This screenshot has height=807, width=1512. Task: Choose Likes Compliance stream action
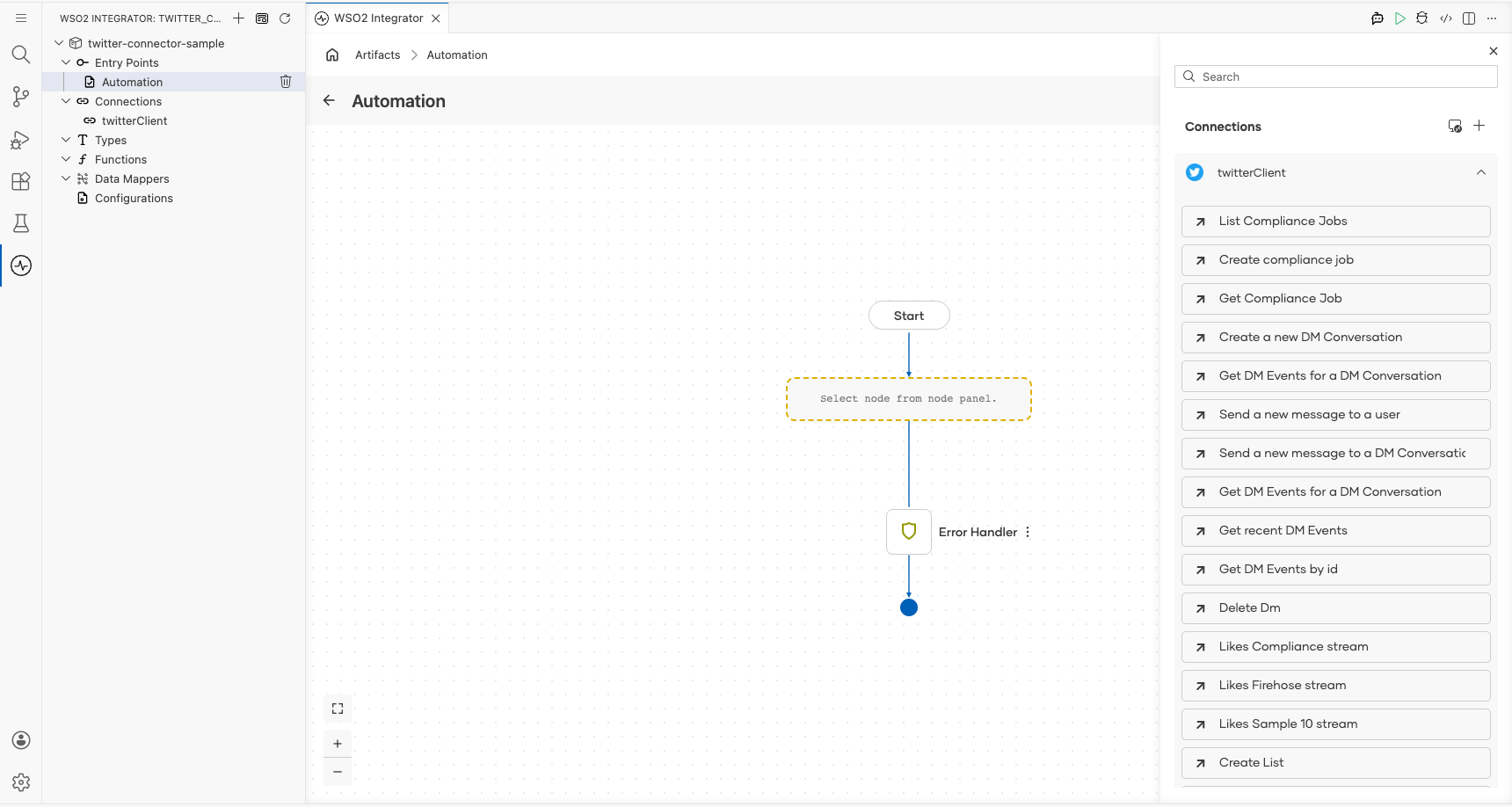tap(1336, 647)
